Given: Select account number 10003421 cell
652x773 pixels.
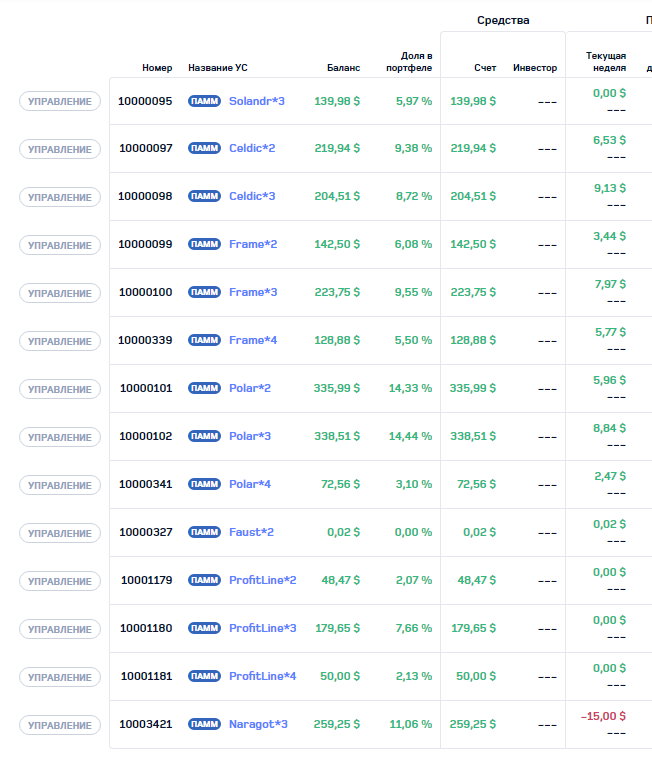Looking at the screenshot, I should (145, 724).
